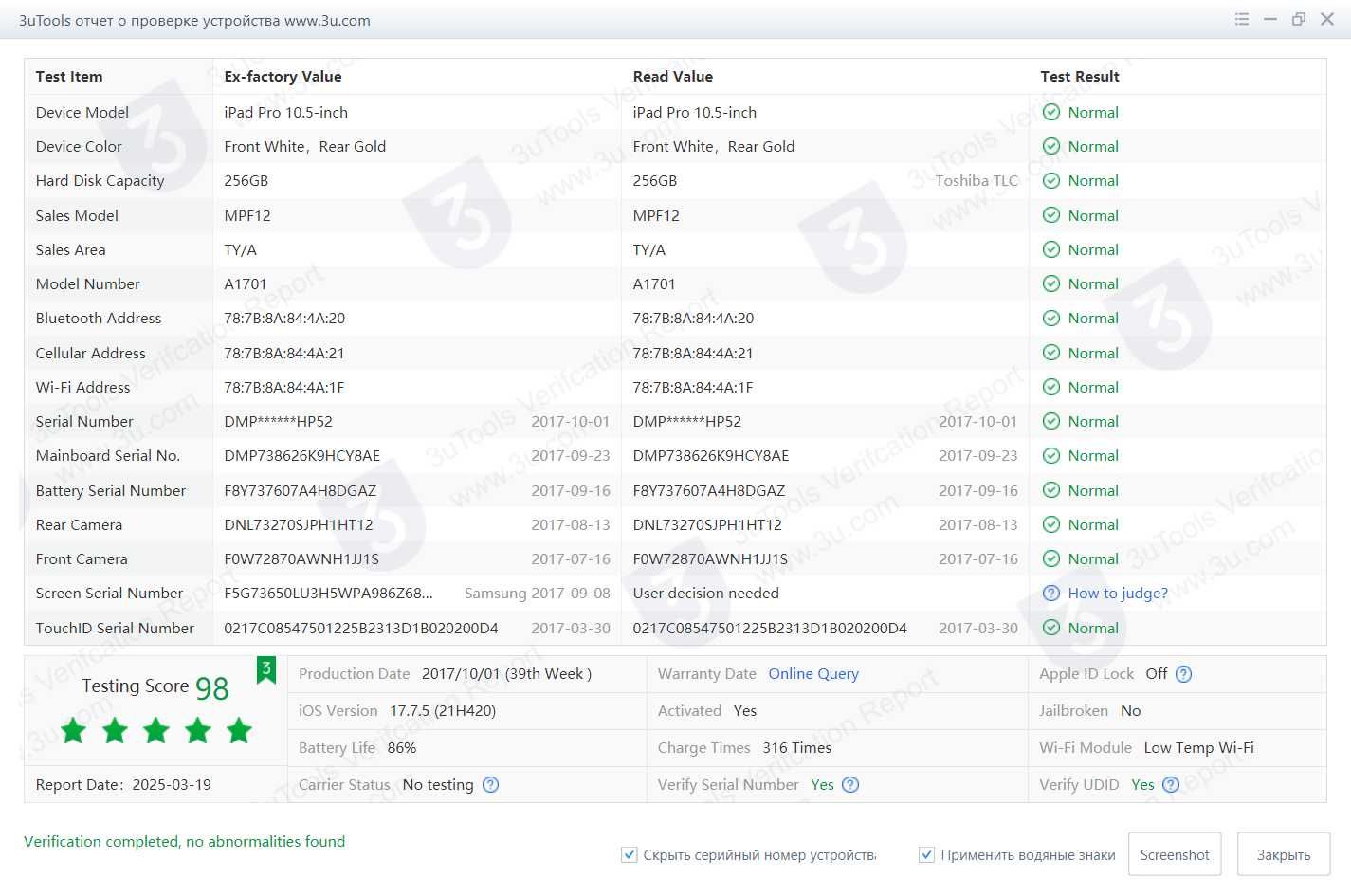
Task: Click the Normal check icon for Front Camera
Action: point(1051,558)
